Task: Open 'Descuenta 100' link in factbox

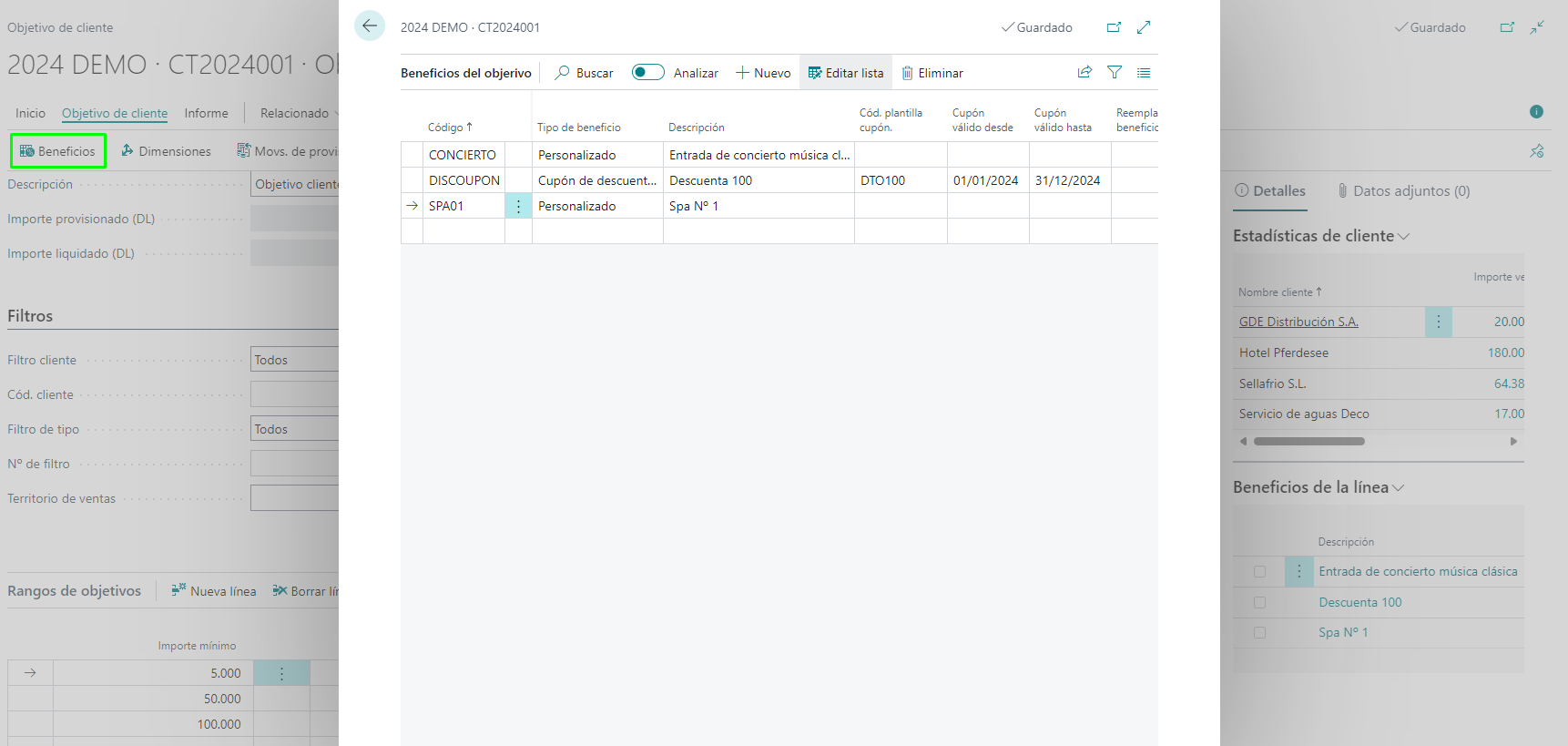Action: point(1360,602)
